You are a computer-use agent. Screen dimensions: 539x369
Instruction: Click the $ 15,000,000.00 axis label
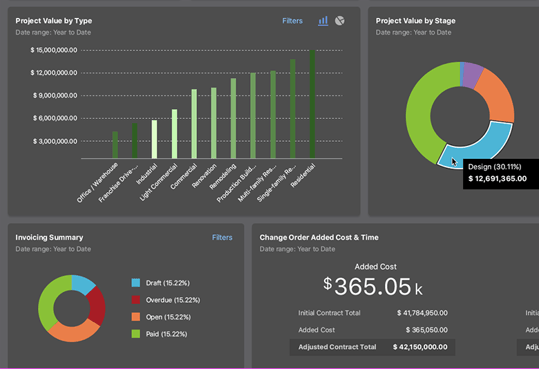point(54,50)
